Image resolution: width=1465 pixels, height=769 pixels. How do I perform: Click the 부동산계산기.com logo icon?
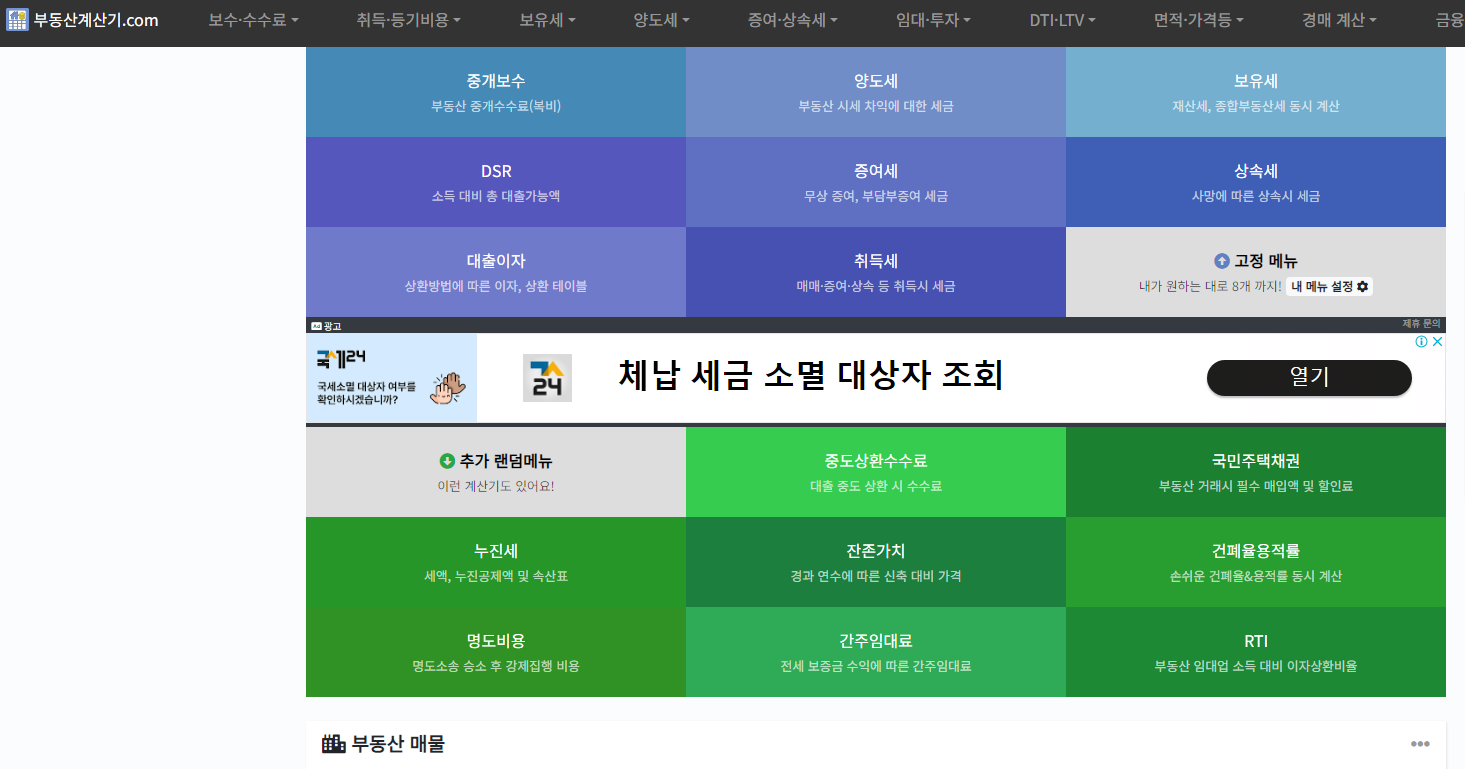(x=16, y=18)
